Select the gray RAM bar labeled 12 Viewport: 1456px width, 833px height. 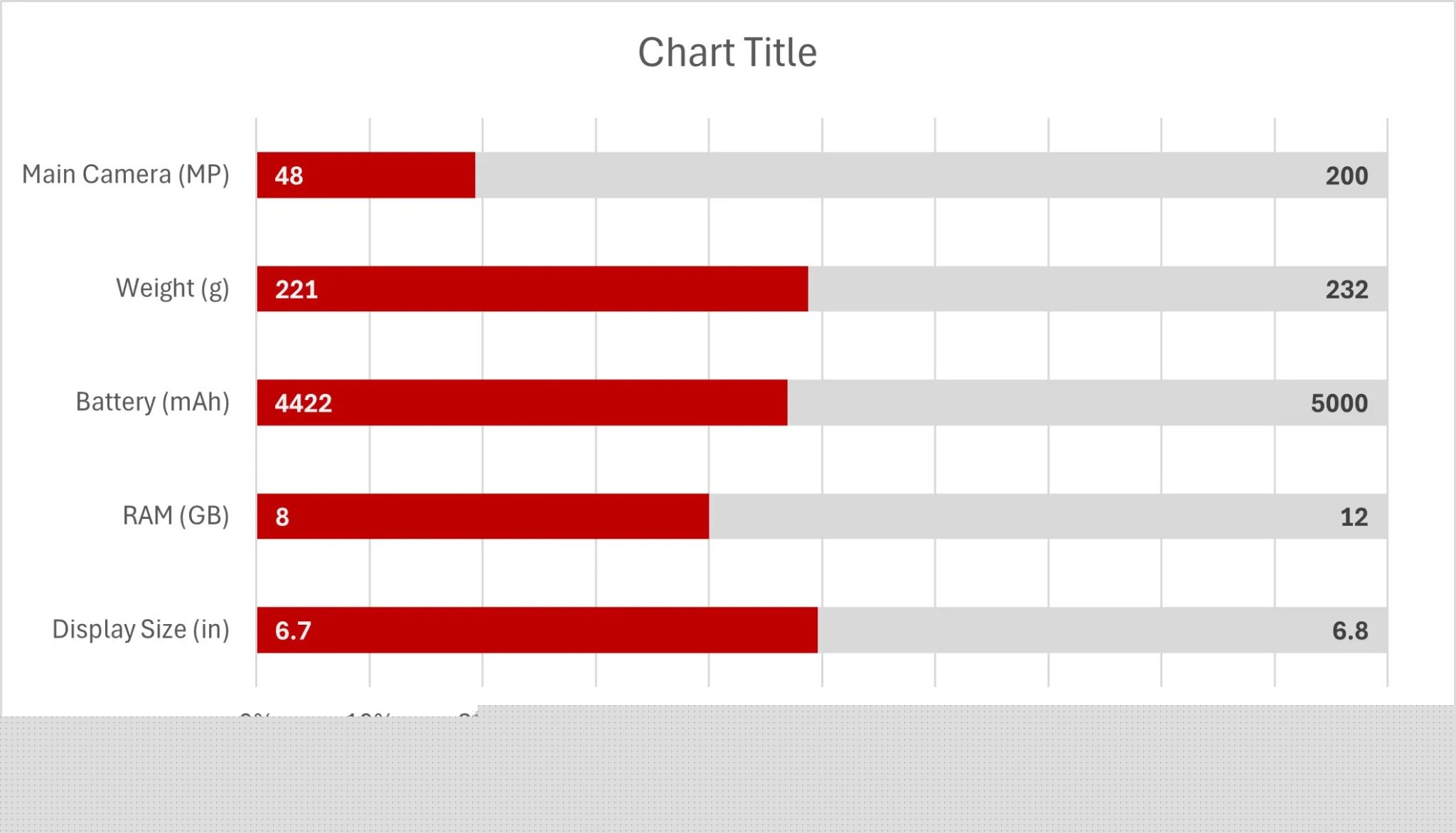click(1048, 516)
